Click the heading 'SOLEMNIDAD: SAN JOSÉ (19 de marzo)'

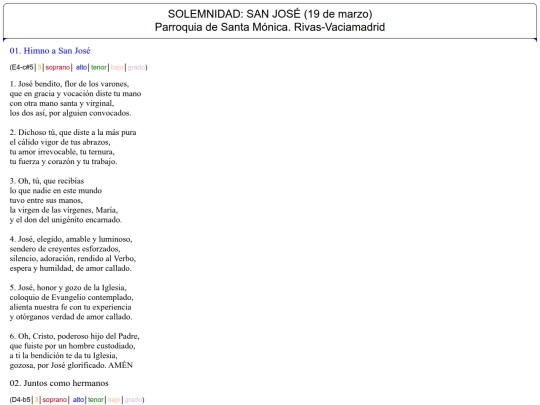[270, 14]
